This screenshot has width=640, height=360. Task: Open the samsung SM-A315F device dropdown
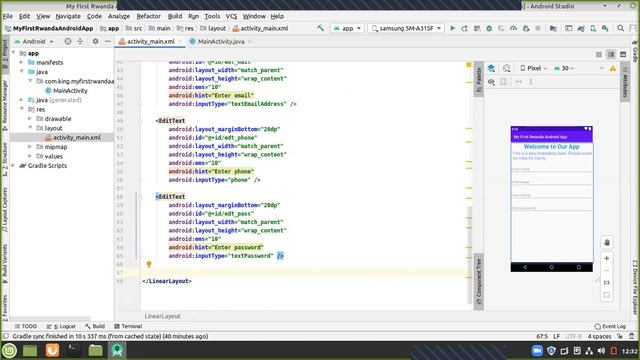[x=407, y=29]
